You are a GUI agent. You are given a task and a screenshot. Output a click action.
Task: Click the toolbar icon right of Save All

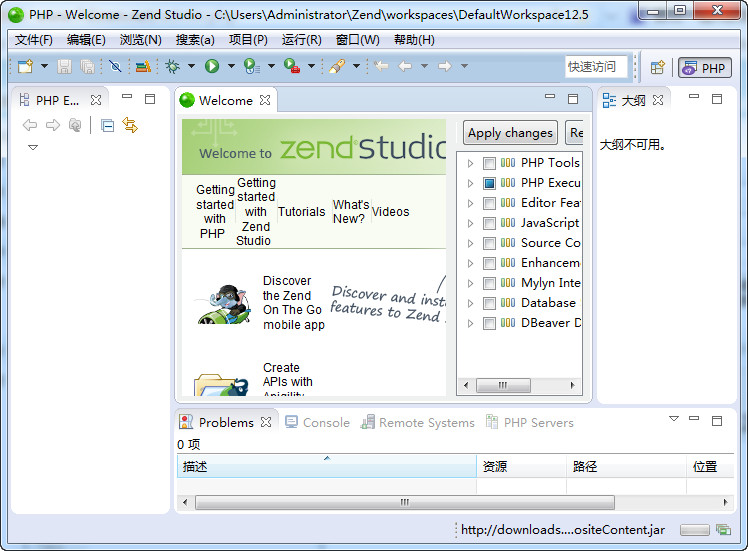click(x=115, y=66)
